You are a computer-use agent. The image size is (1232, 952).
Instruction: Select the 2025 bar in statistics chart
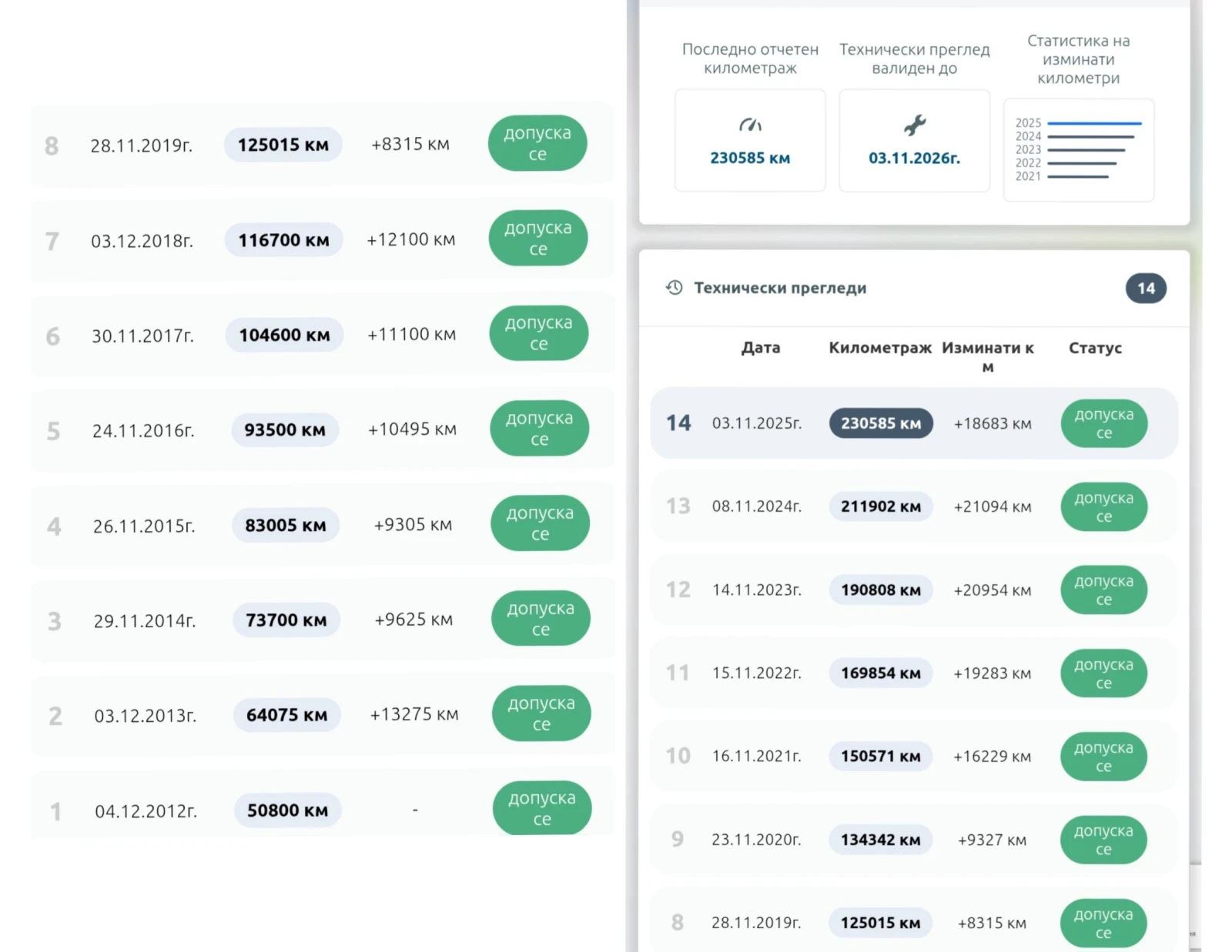click(1093, 123)
